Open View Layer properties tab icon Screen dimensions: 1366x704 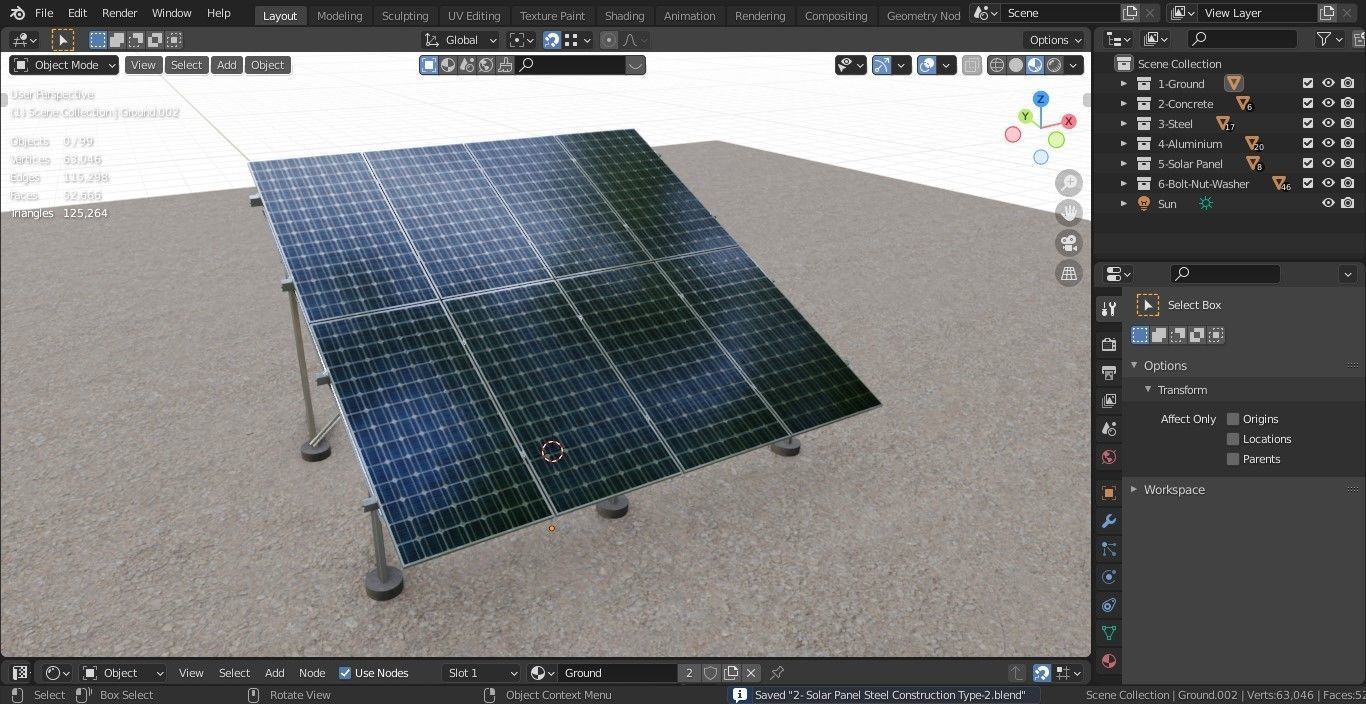[x=1108, y=400]
